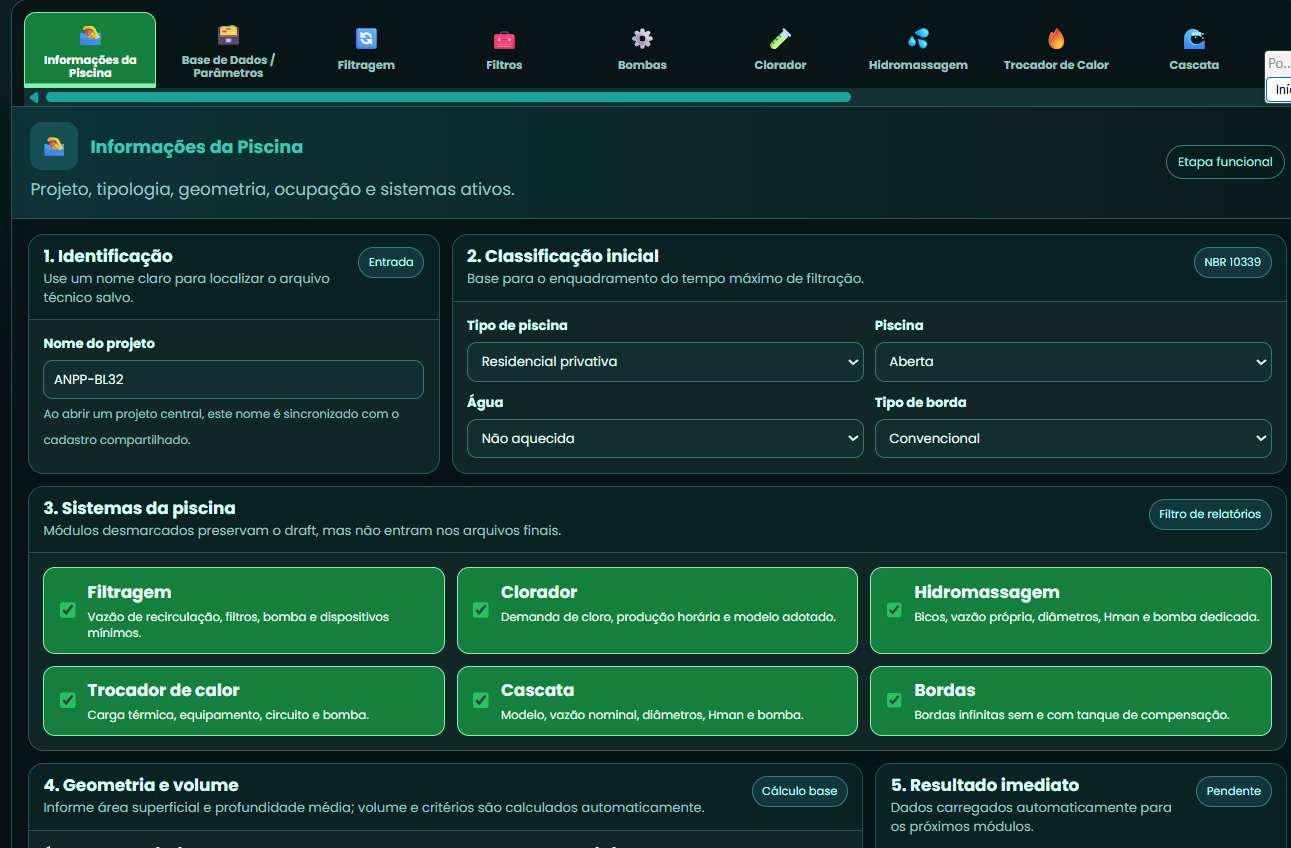Click the 3. Sistemas da piscina heading

tap(139, 508)
